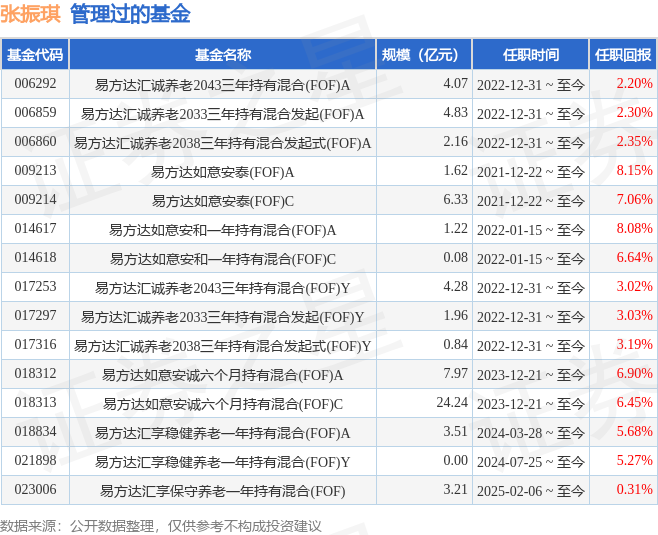Screen dimensions: 658x535
Task: Click fund name 易方达汇享保守养老一年持有混合(FOF)
Action: [x=222, y=491]
